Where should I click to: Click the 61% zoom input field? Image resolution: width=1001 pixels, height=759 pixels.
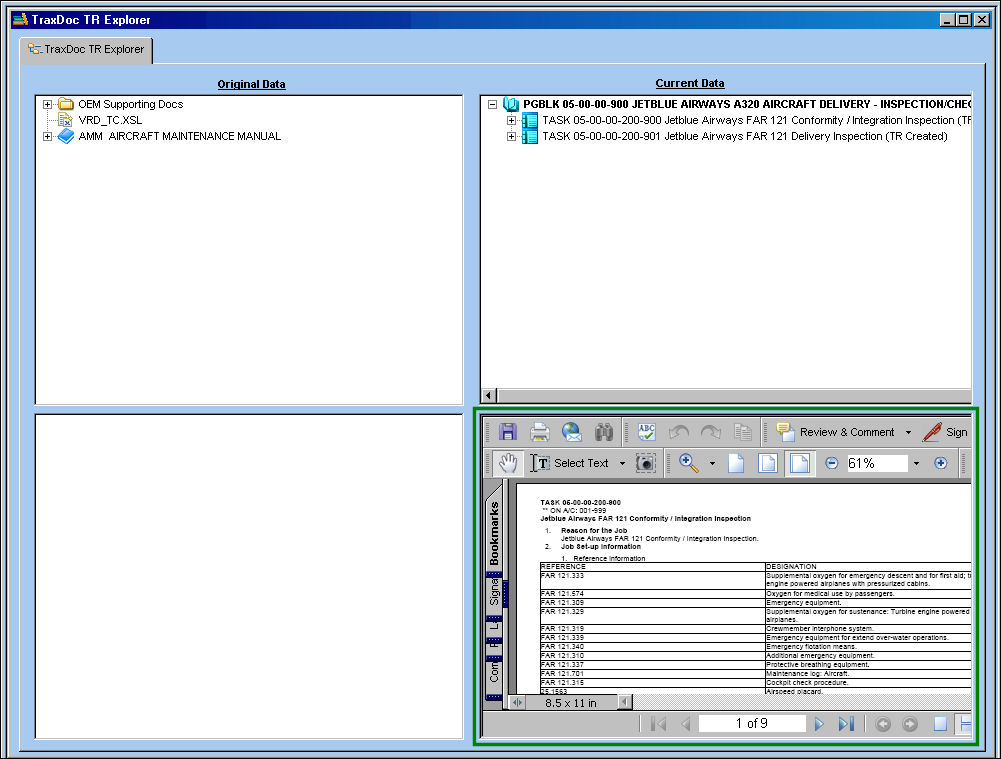point(877,463)
